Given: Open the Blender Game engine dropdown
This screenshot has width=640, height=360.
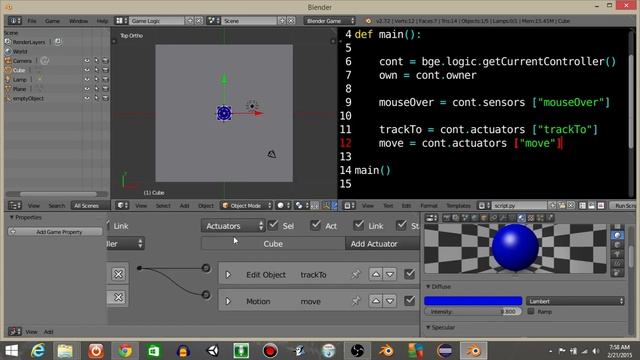Looking at the screenshot, I should 329,20.
